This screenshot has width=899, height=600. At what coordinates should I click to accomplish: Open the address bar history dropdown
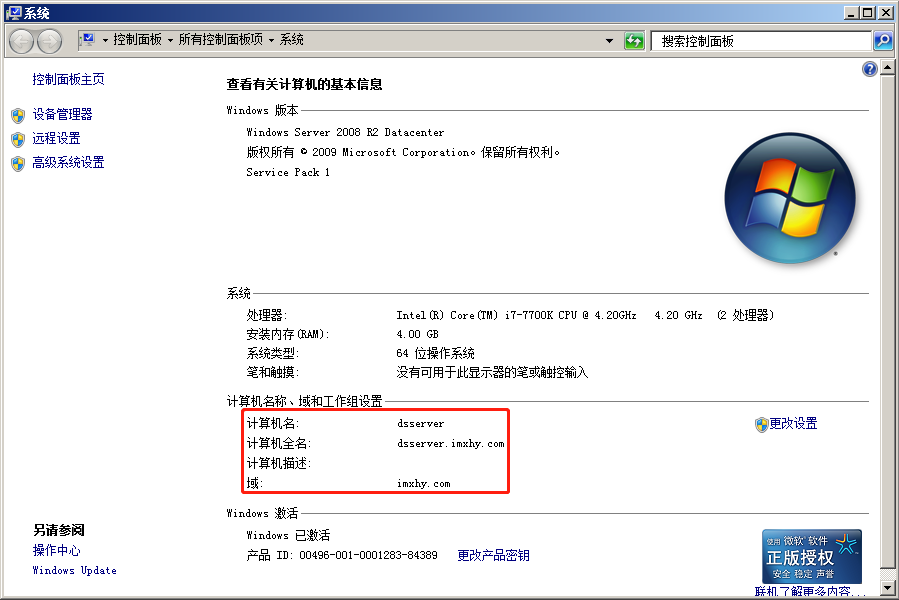[609, 41]
